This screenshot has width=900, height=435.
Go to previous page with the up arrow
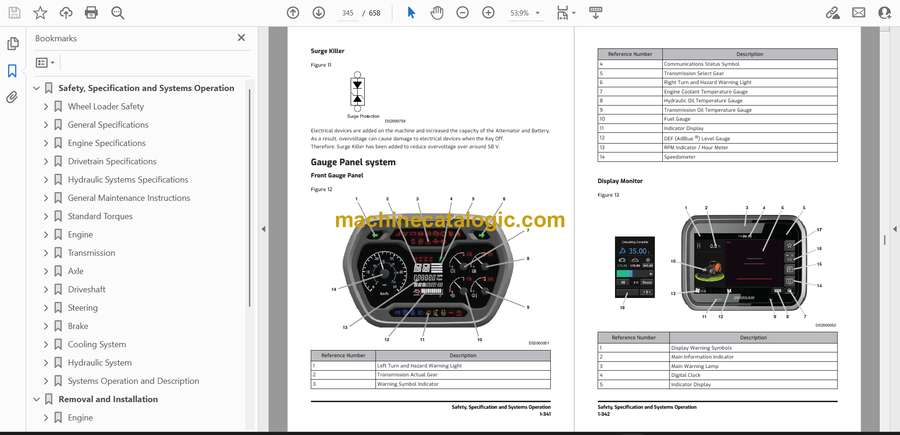[293, 13]
